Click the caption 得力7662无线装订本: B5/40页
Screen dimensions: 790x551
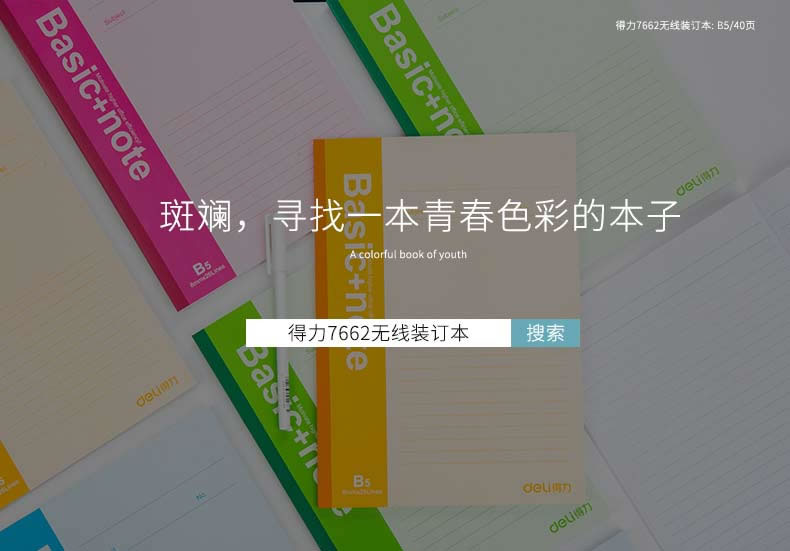tap(685, 25)
